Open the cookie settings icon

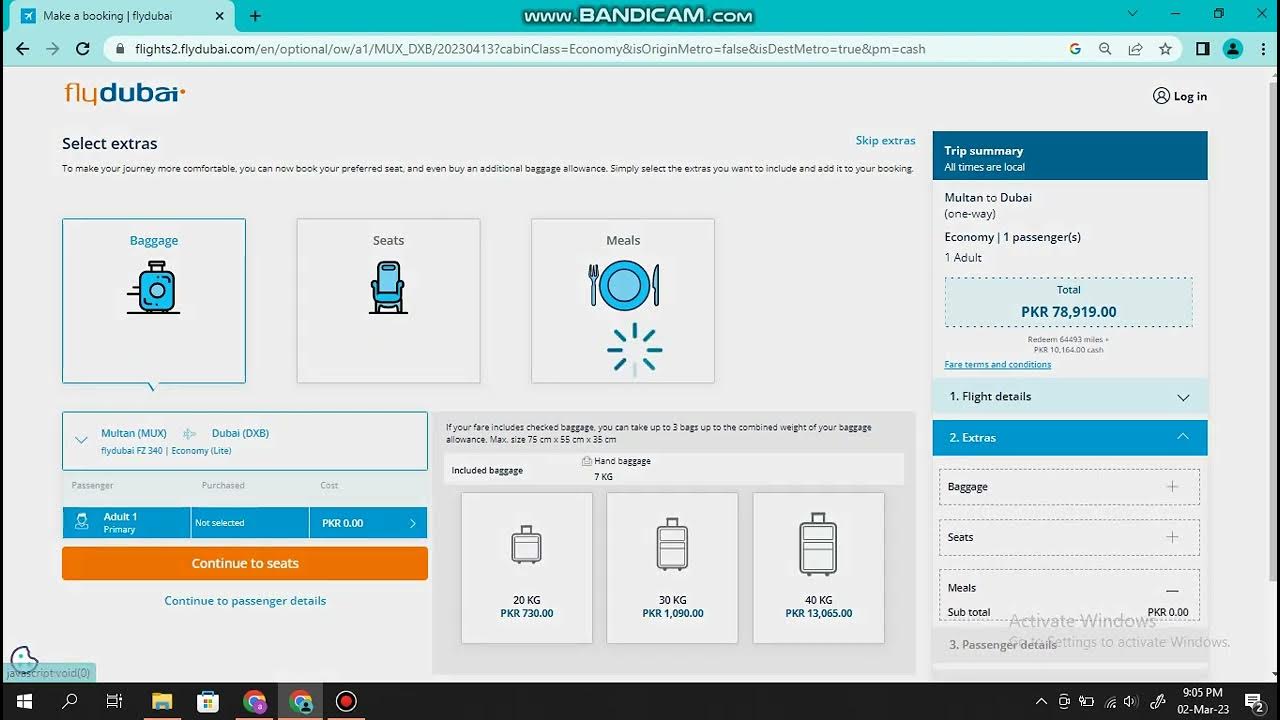(x=24, y=660)
